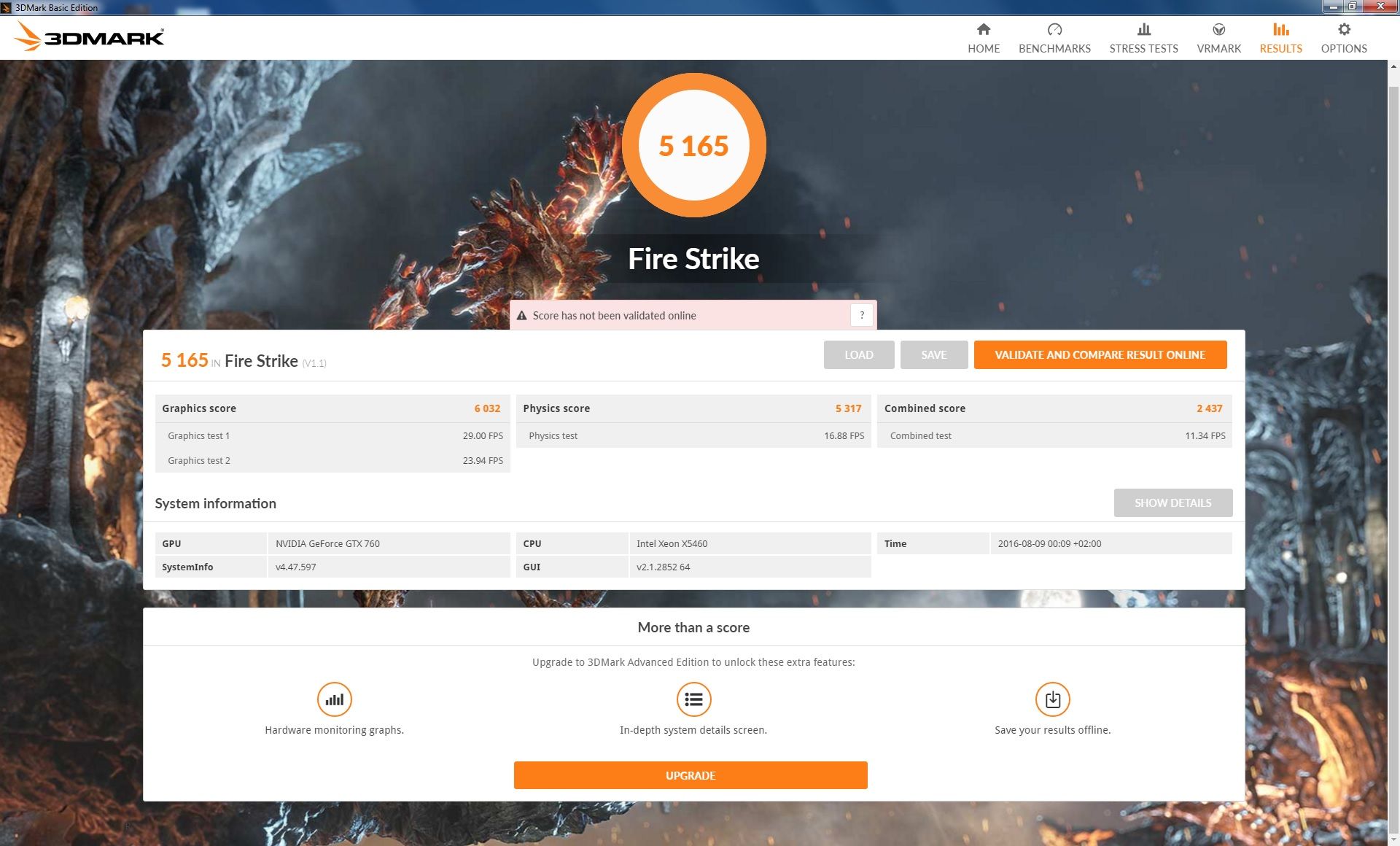Click the large 5 165 score circle
The image size is (1400, 846).
pos(693,145)
